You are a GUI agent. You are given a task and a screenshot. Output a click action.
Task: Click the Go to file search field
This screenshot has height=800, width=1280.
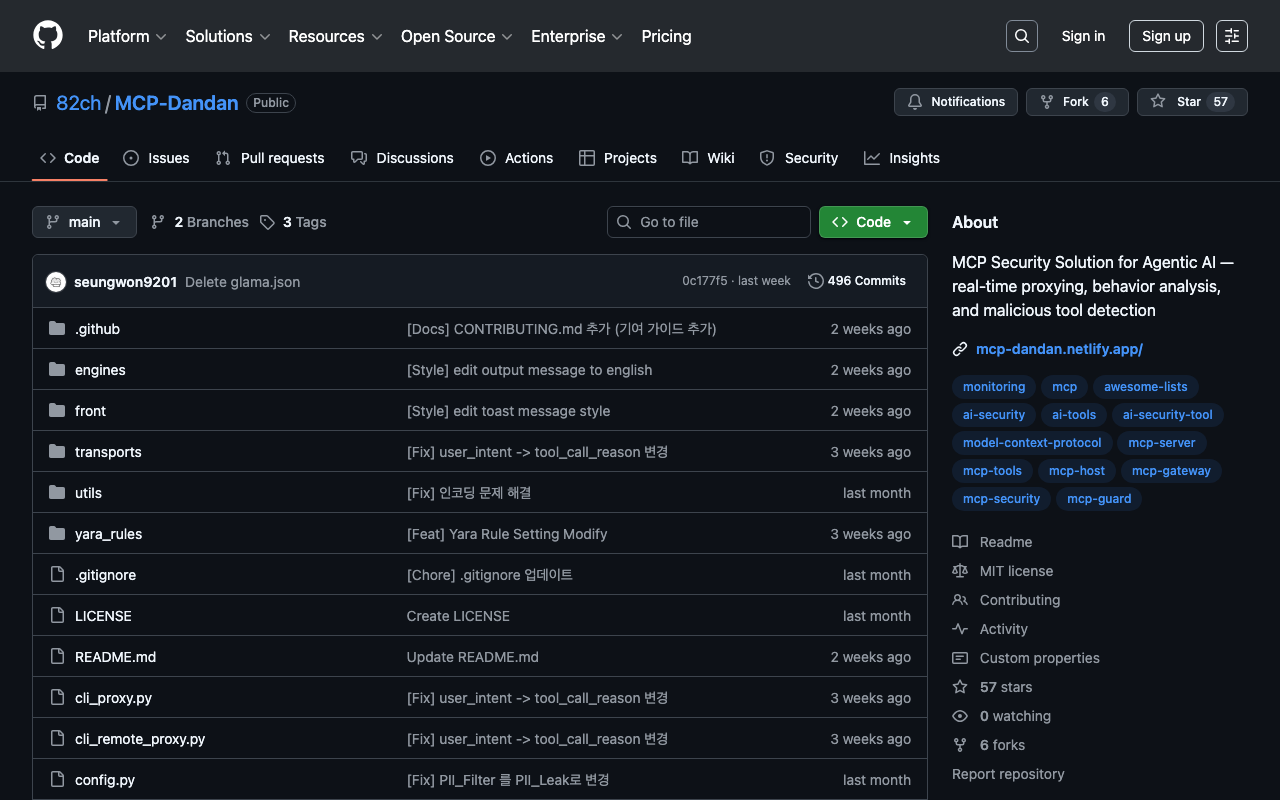(709, 222)
